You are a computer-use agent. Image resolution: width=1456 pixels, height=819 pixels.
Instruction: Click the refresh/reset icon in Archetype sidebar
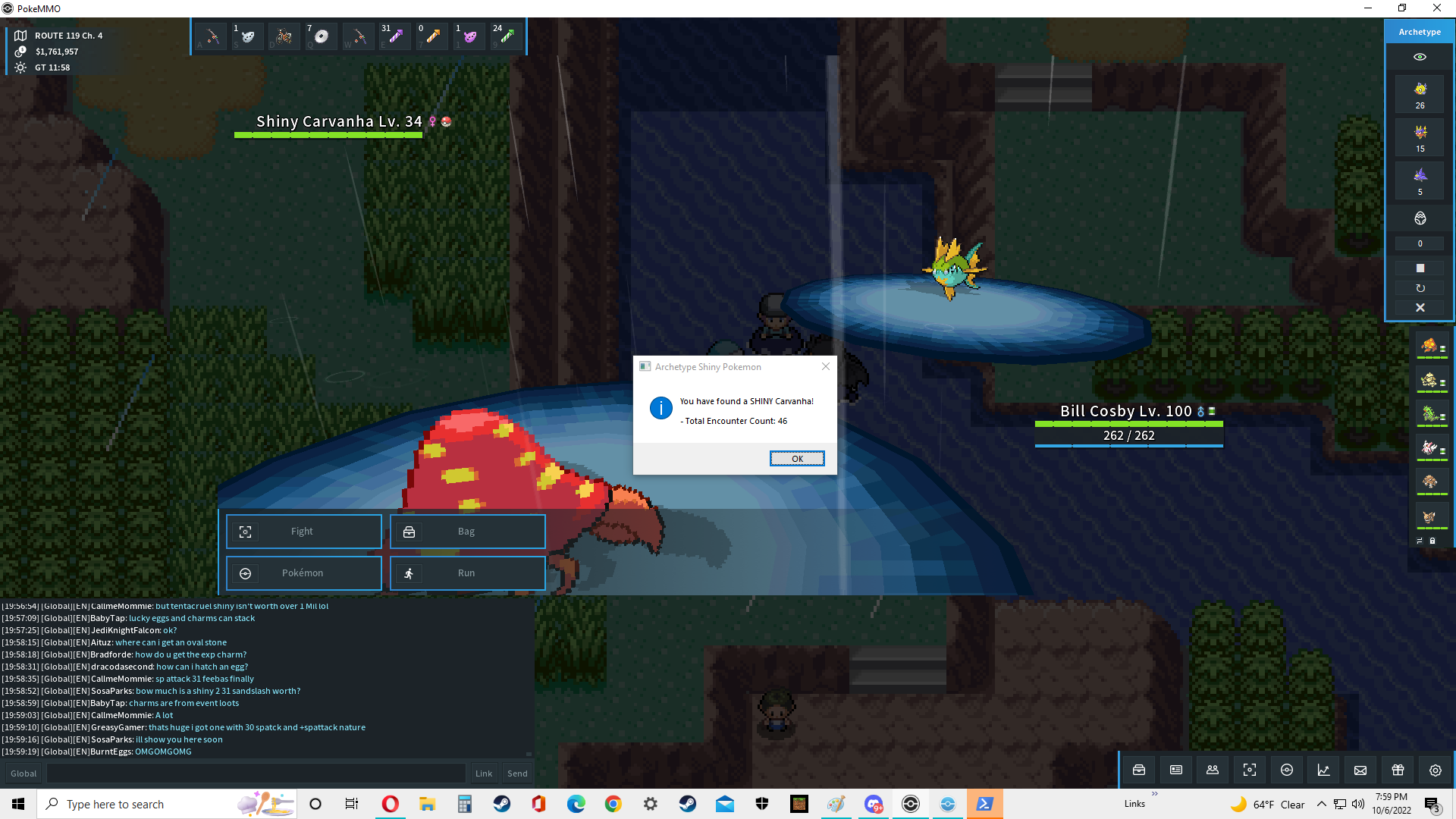pyautogui.click(x=1420, y=288)
